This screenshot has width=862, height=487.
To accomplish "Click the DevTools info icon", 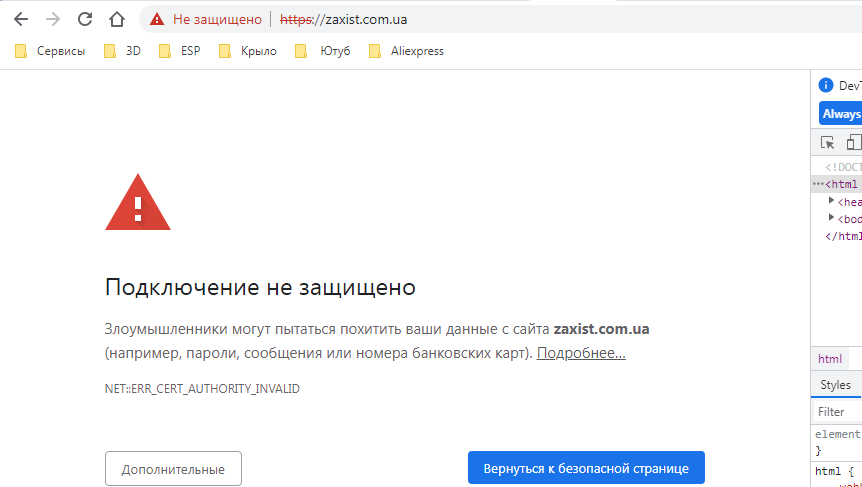I will pyautogui.click(x=826, y=86).
